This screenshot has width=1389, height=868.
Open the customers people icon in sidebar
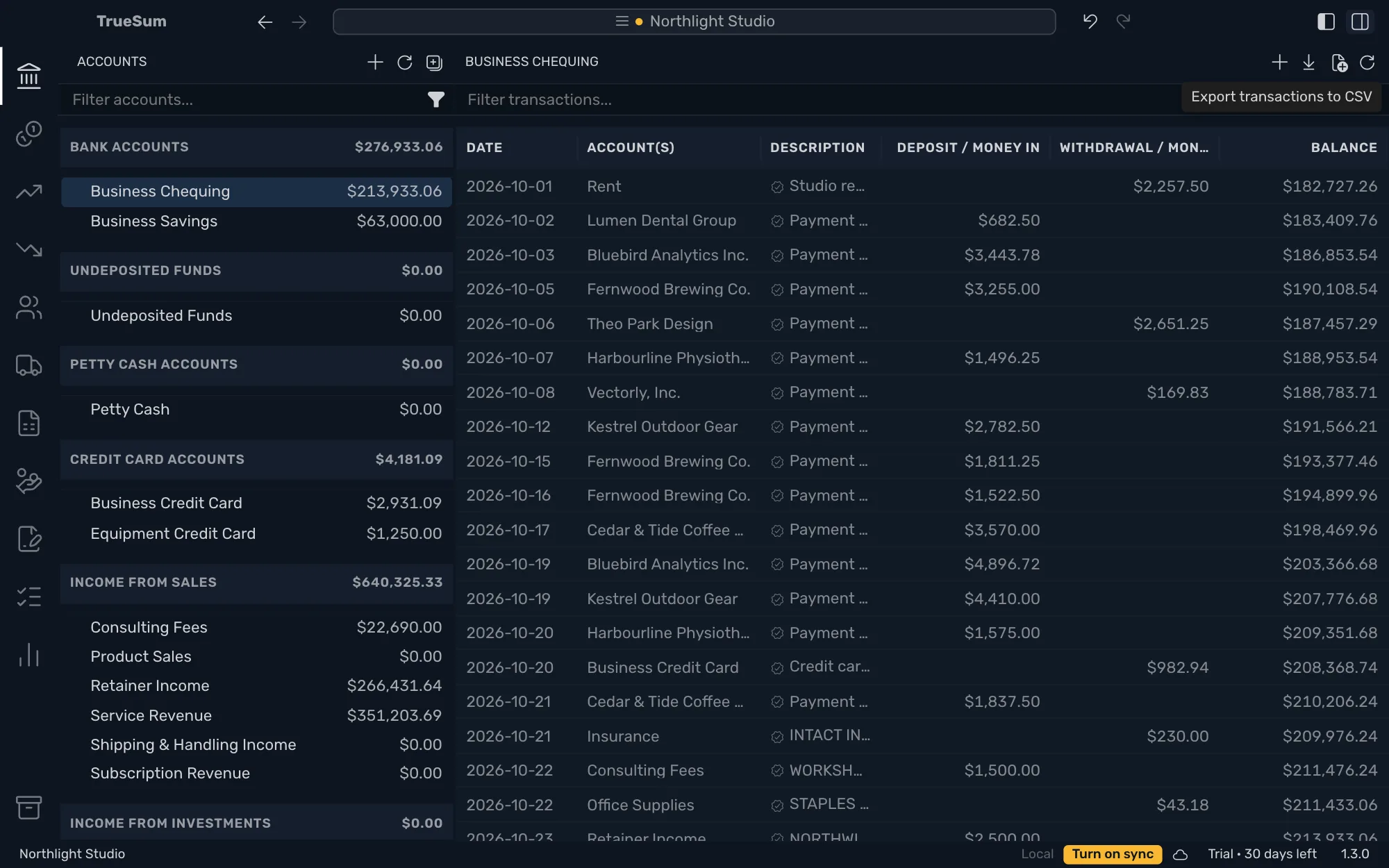click(28, 307)
